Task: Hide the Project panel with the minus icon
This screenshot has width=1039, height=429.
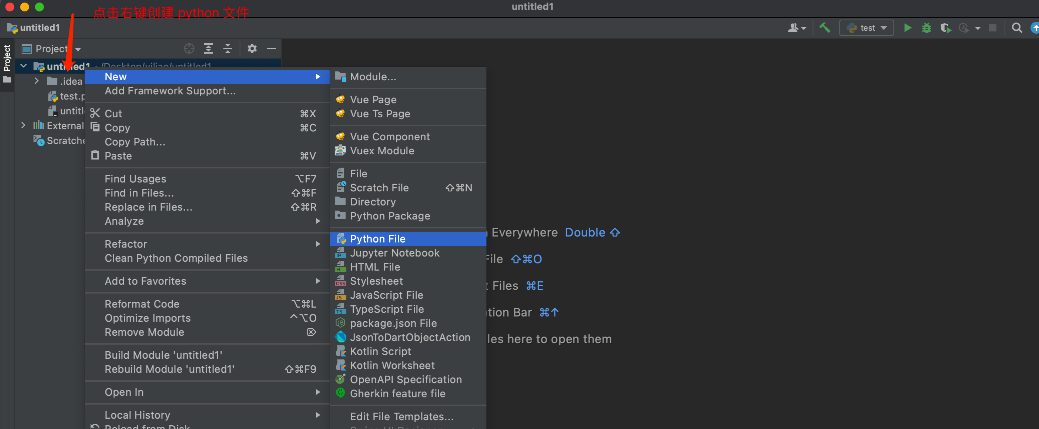Action: [x=271, y=48]
